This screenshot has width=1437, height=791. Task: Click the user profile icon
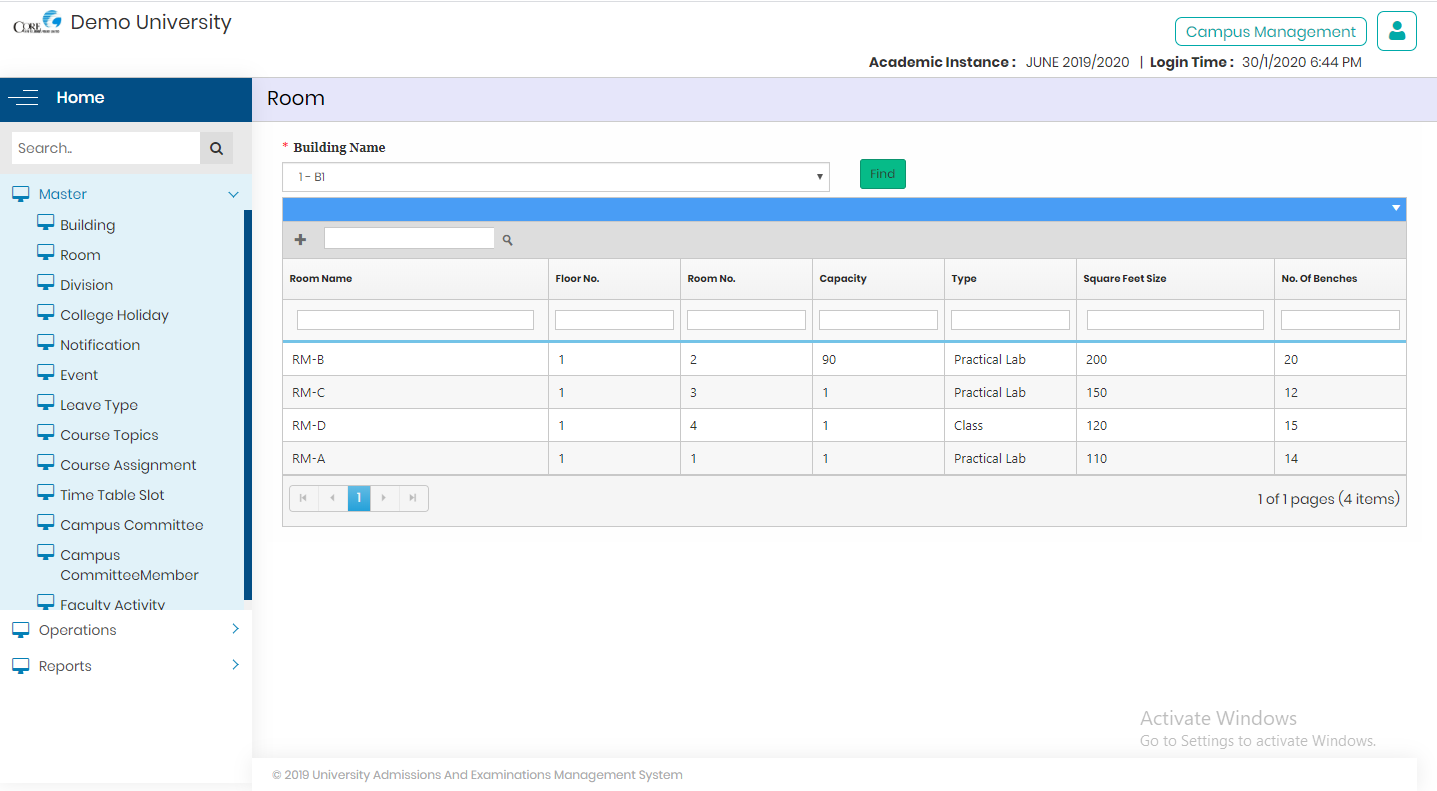1396,31
